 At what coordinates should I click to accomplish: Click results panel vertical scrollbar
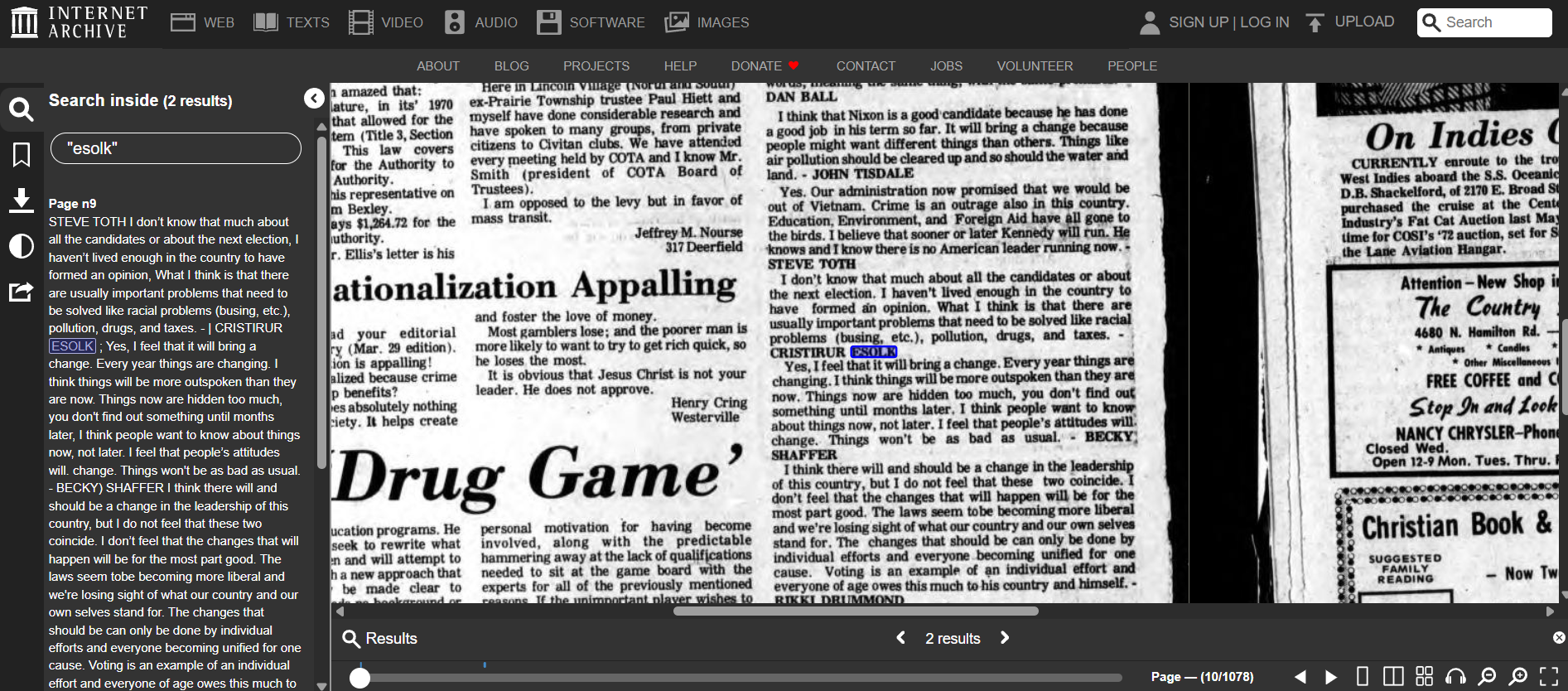pos(321,302)
